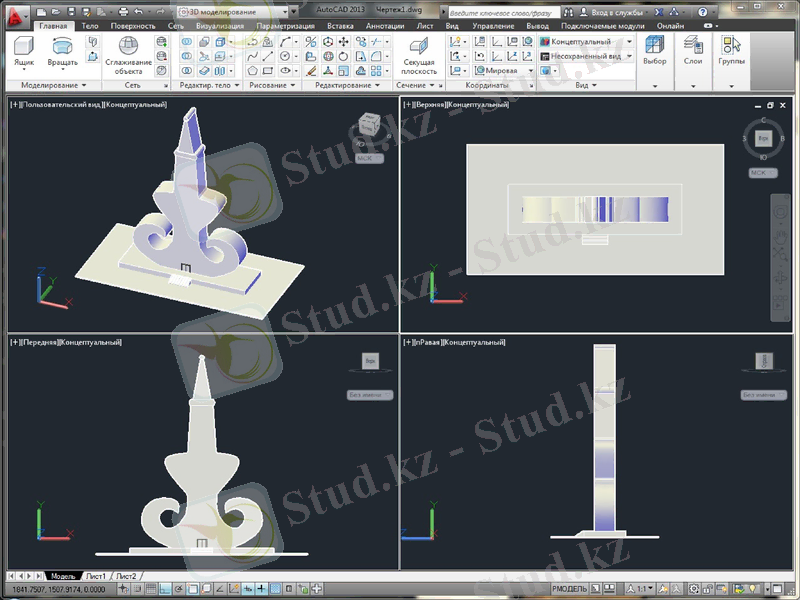Activate Сглаживание объекта smooth tool

click(128, 56)
